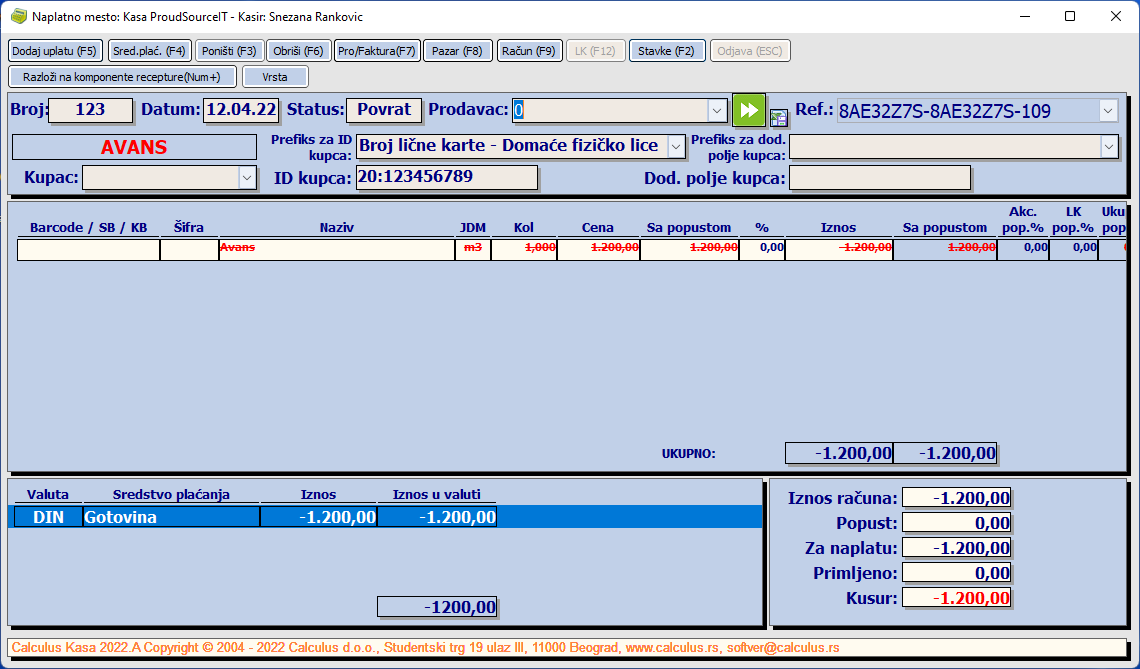Click the green fast-forward arrow button
1140x669 pixels.
pos(748,109)
